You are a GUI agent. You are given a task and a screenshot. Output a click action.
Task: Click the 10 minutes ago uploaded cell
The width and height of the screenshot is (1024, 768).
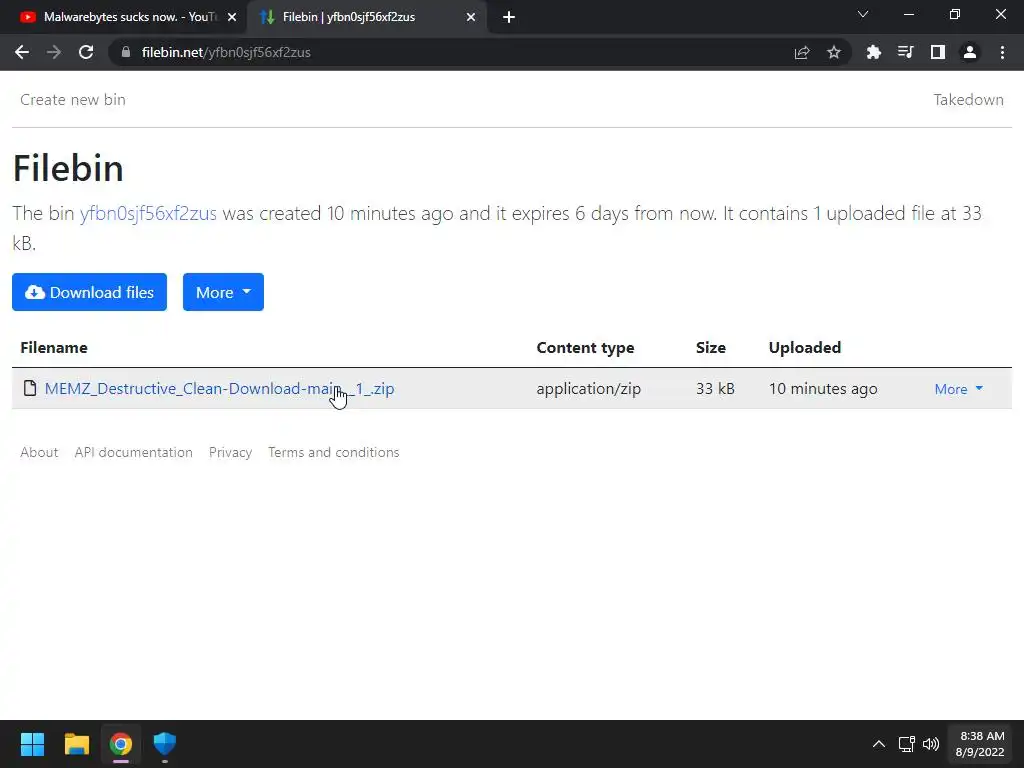(823, 389)
